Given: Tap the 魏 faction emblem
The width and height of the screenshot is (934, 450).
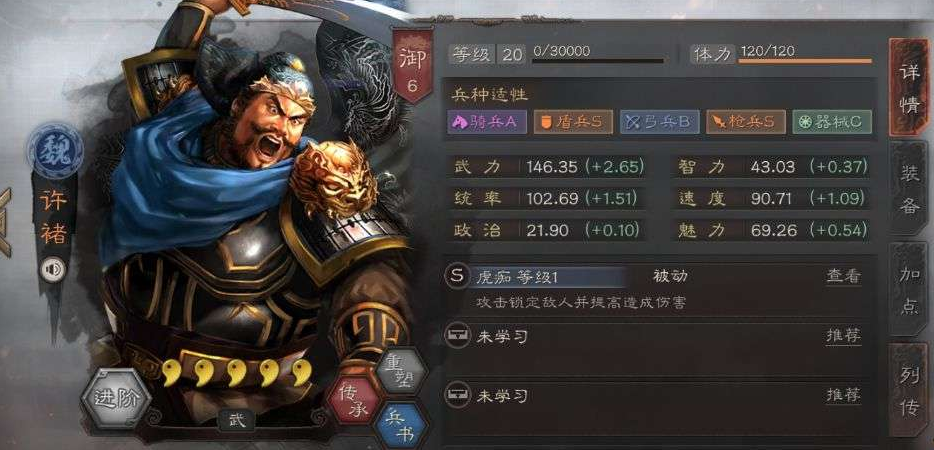Looking at the screenshot, I should 55,151.
